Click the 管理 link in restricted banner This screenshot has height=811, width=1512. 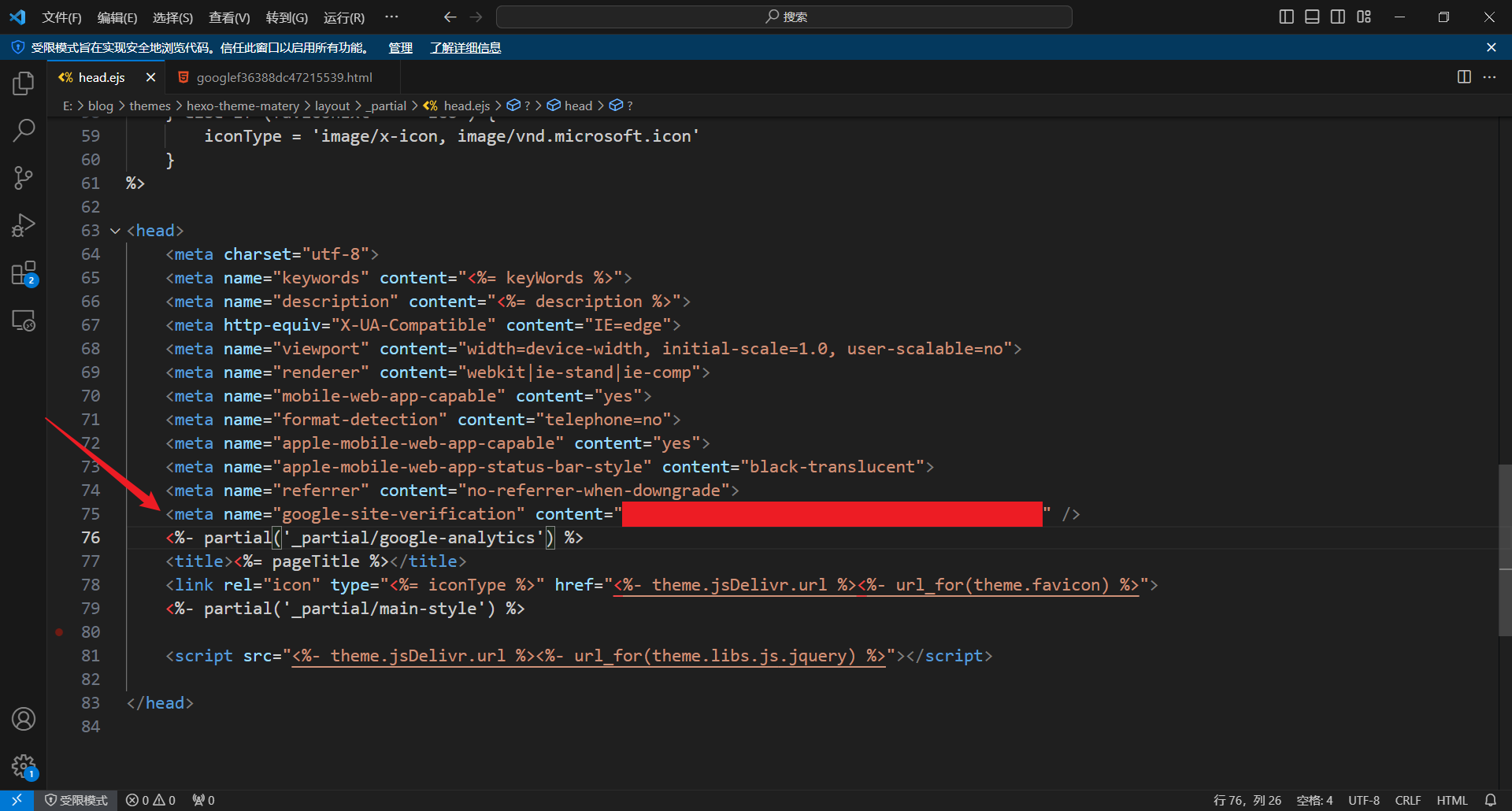point(400,48)
